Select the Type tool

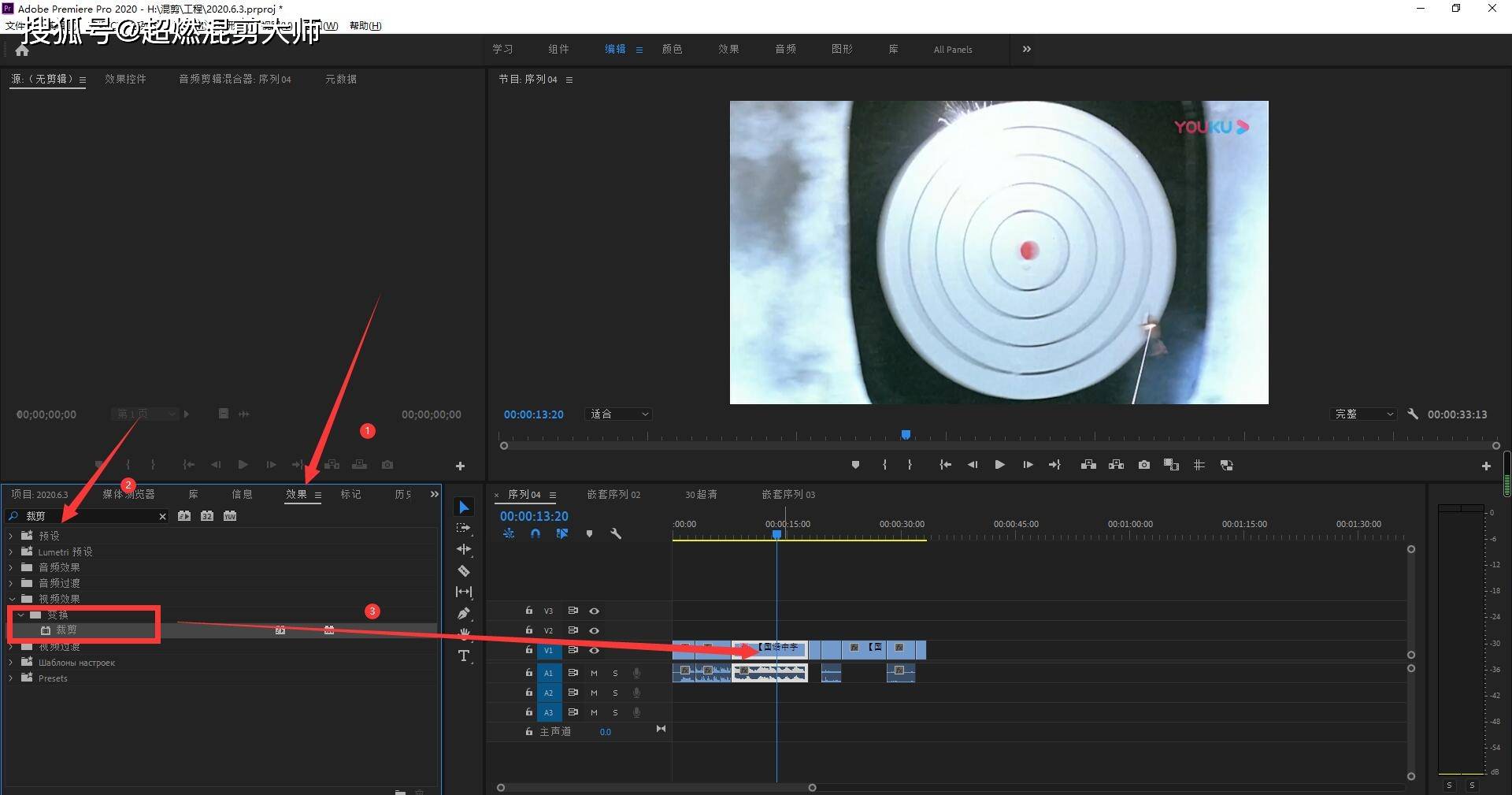pos(464,656)
